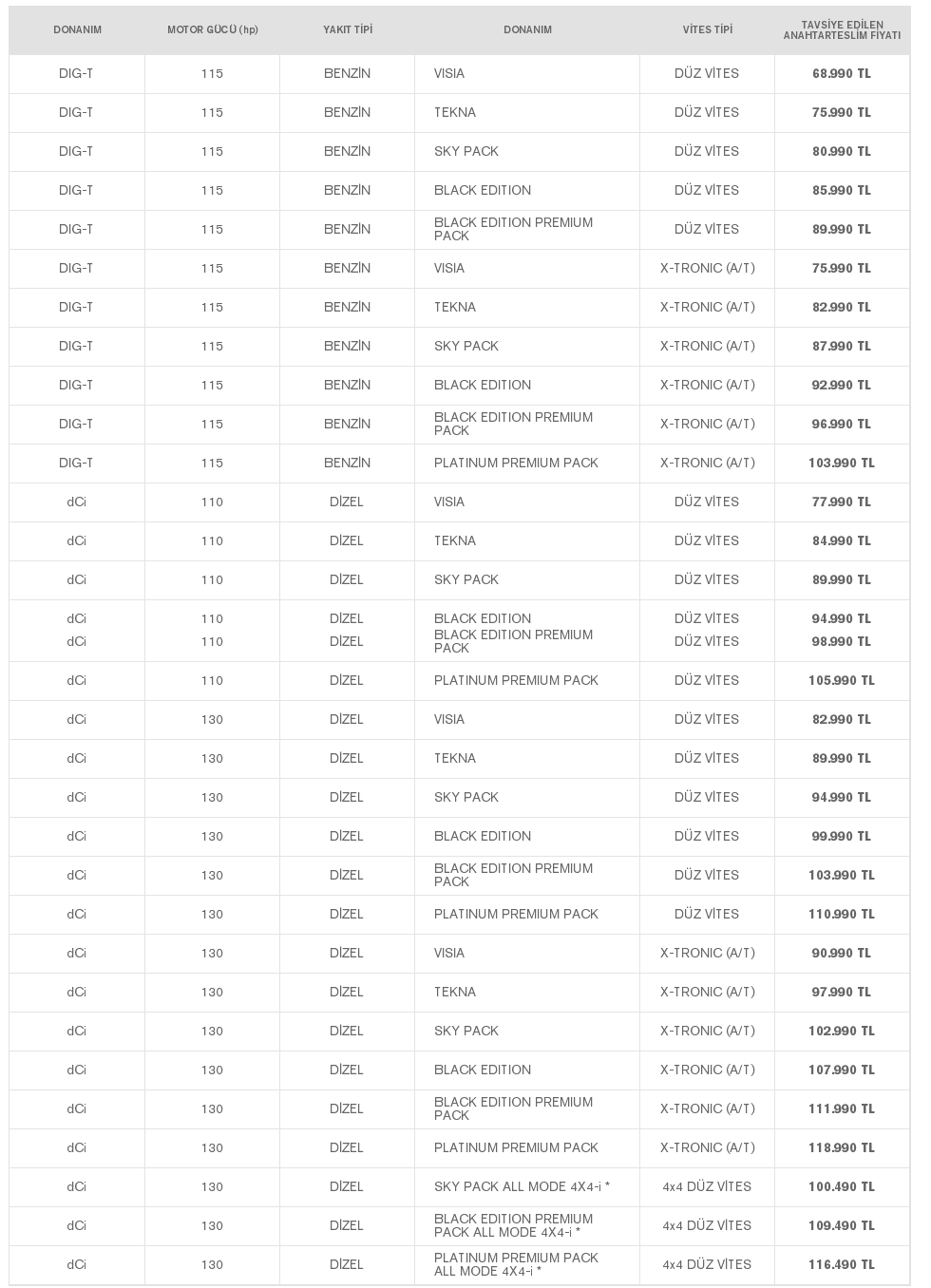Click the 77.990 TL diesel VISIA price
Screen dimensions: 931x1288
[x=841, y=502]
